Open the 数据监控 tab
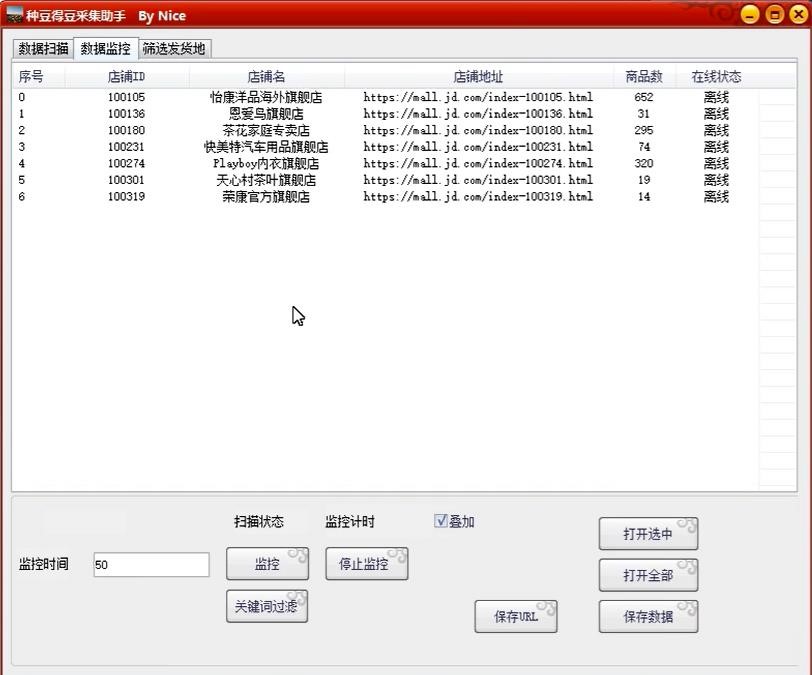The height and width of the screenshot is (675, 812). (105, 48)
